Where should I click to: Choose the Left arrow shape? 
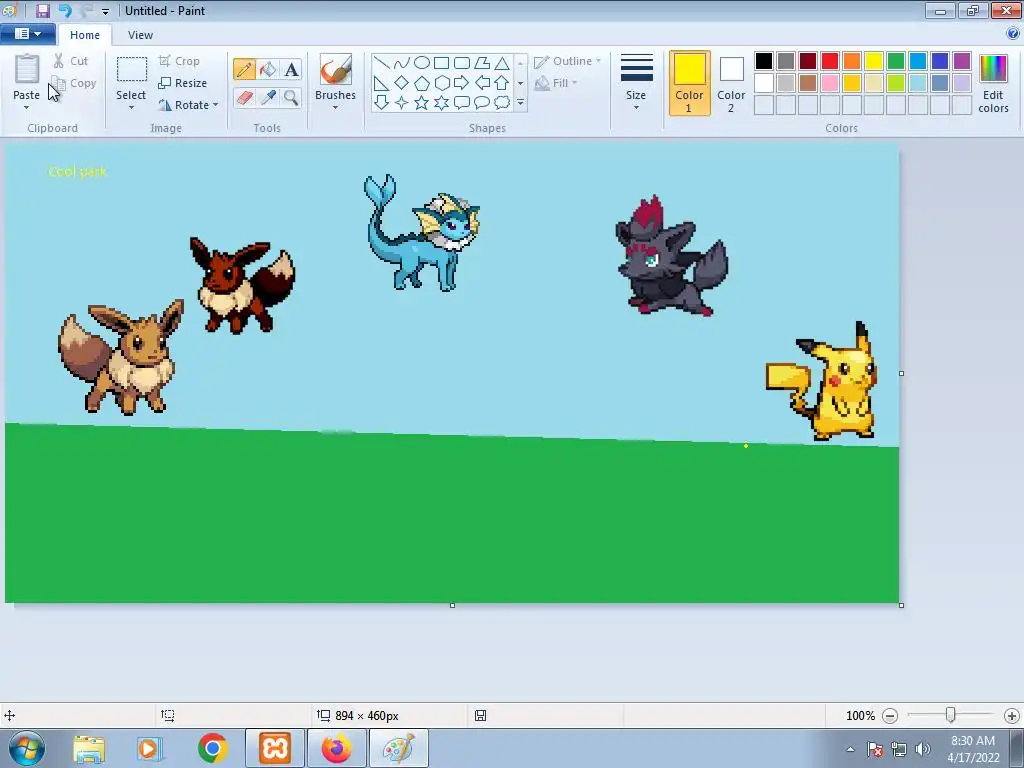click(x=482, y=83)
